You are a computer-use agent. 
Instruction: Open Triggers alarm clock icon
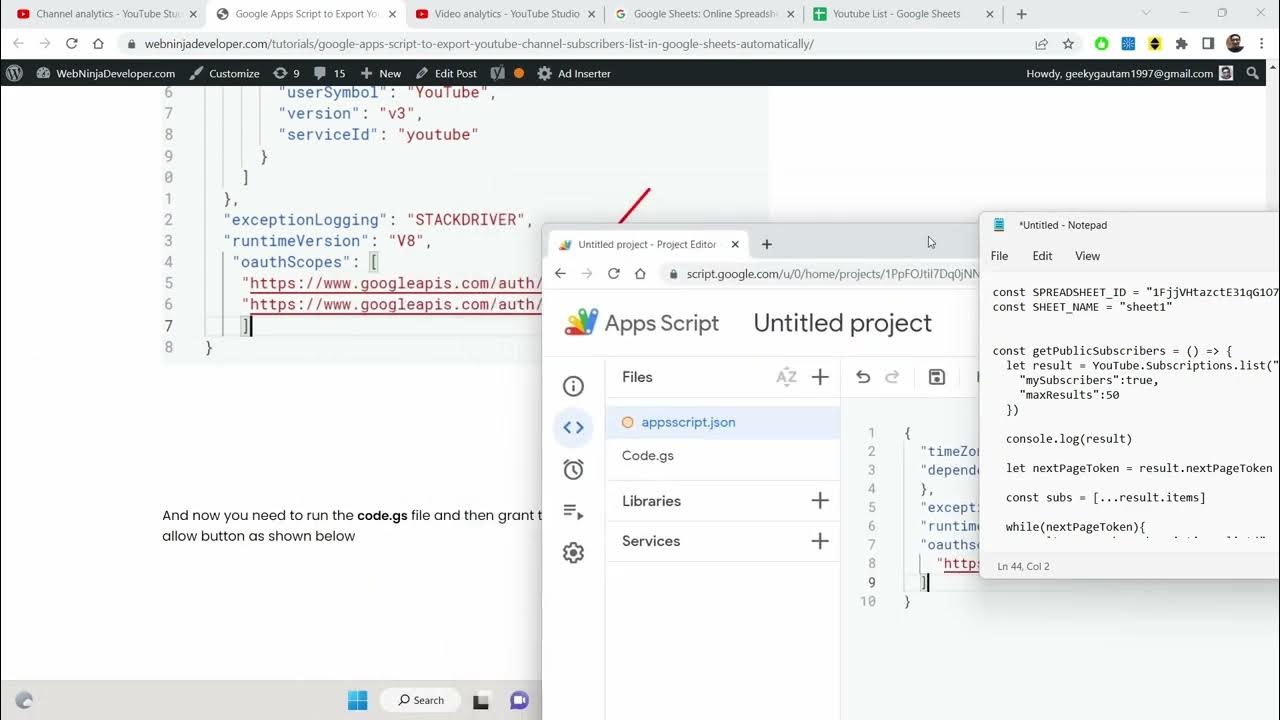point(573,470)
